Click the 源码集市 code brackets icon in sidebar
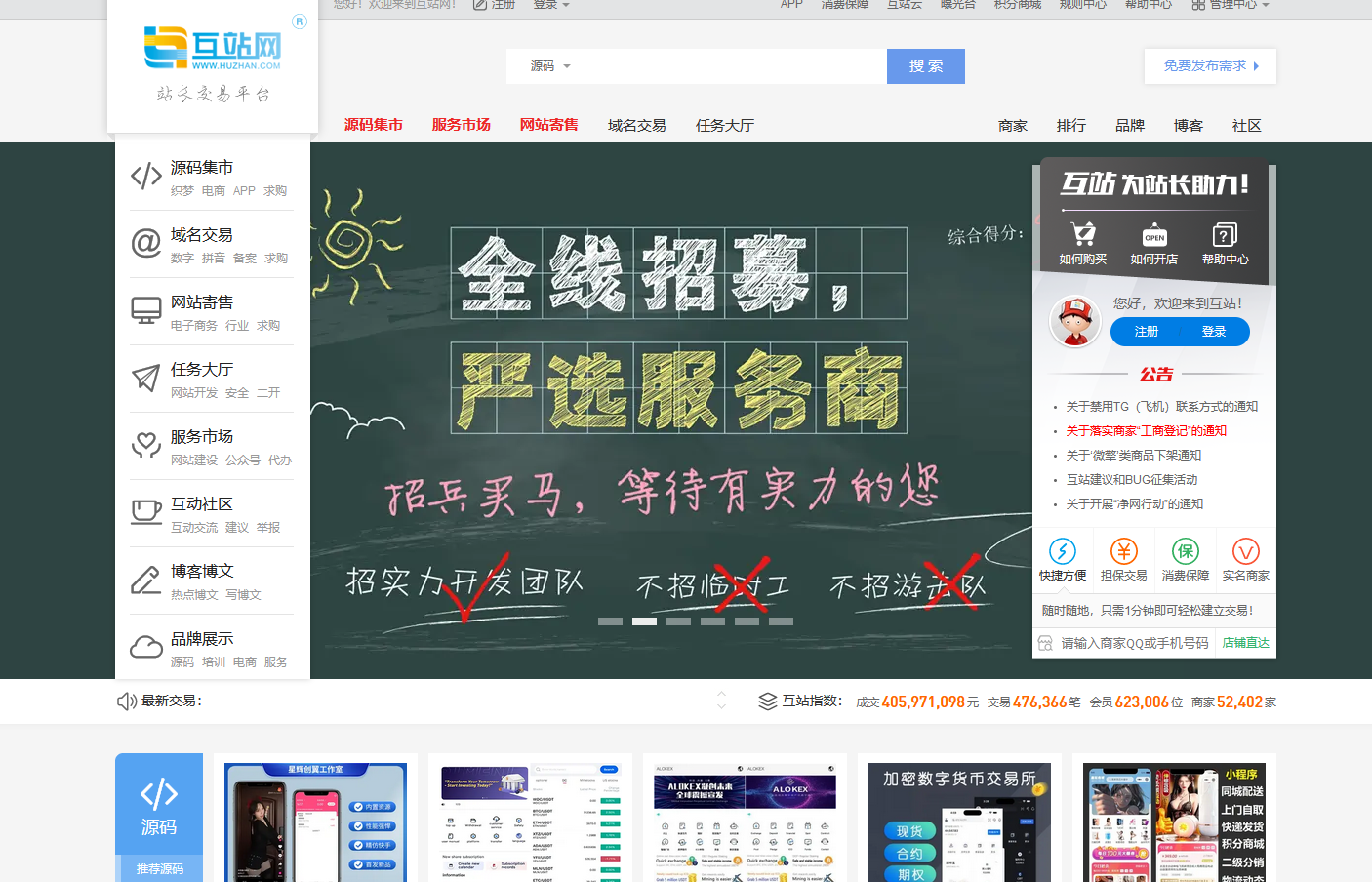Viewport: 1372px width, 882px height. (x=146, y=177)
